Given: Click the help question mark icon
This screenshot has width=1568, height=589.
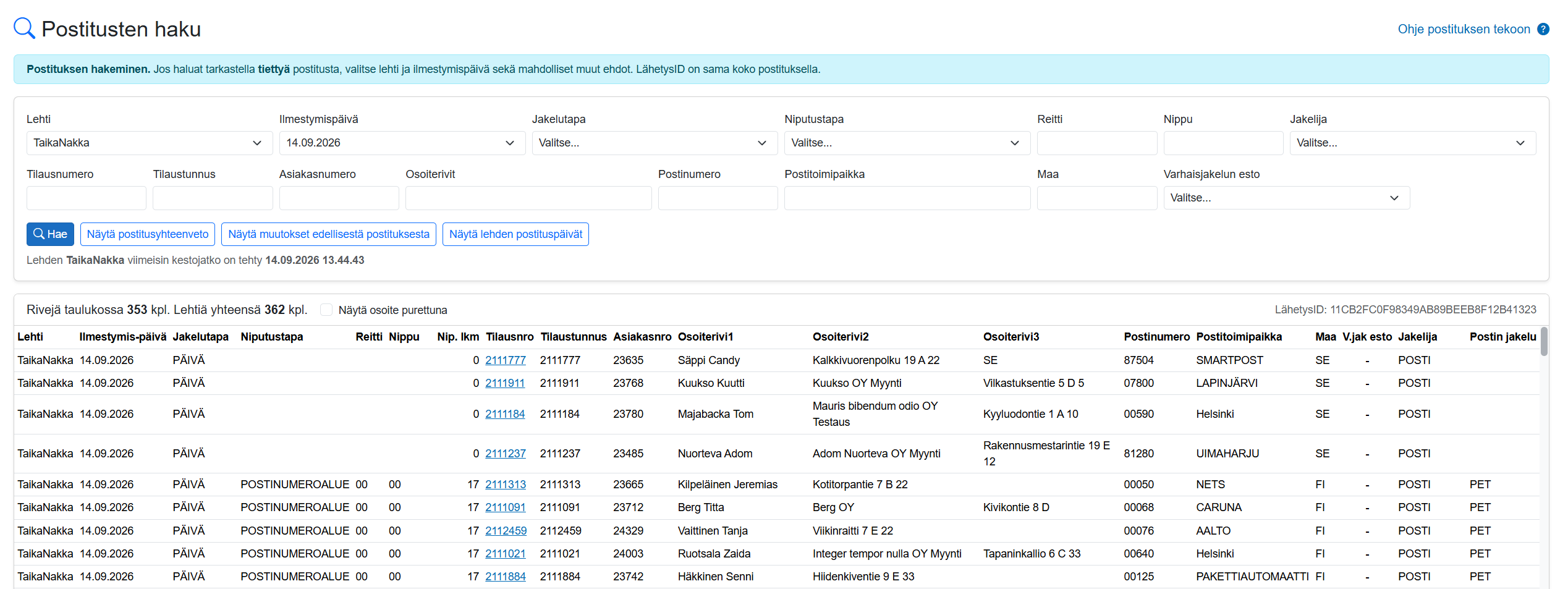Looking at the screenshot, I should tap(1543, 29).
